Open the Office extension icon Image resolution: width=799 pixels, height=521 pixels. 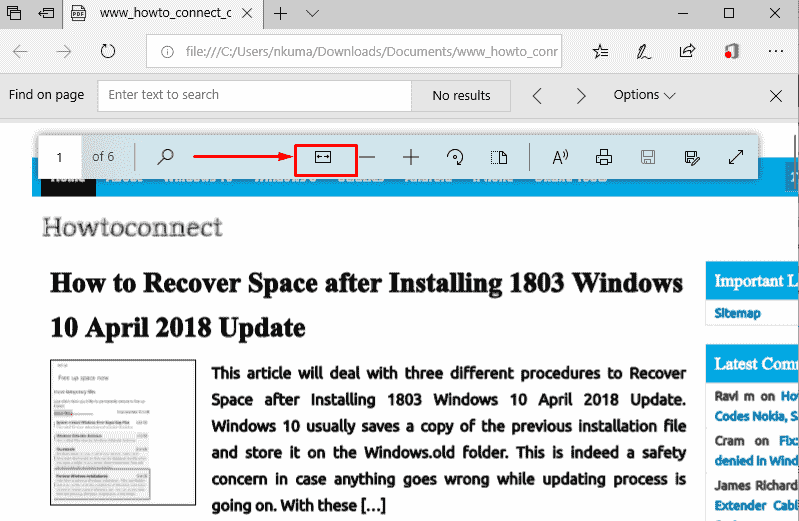(x=731, y=51)
